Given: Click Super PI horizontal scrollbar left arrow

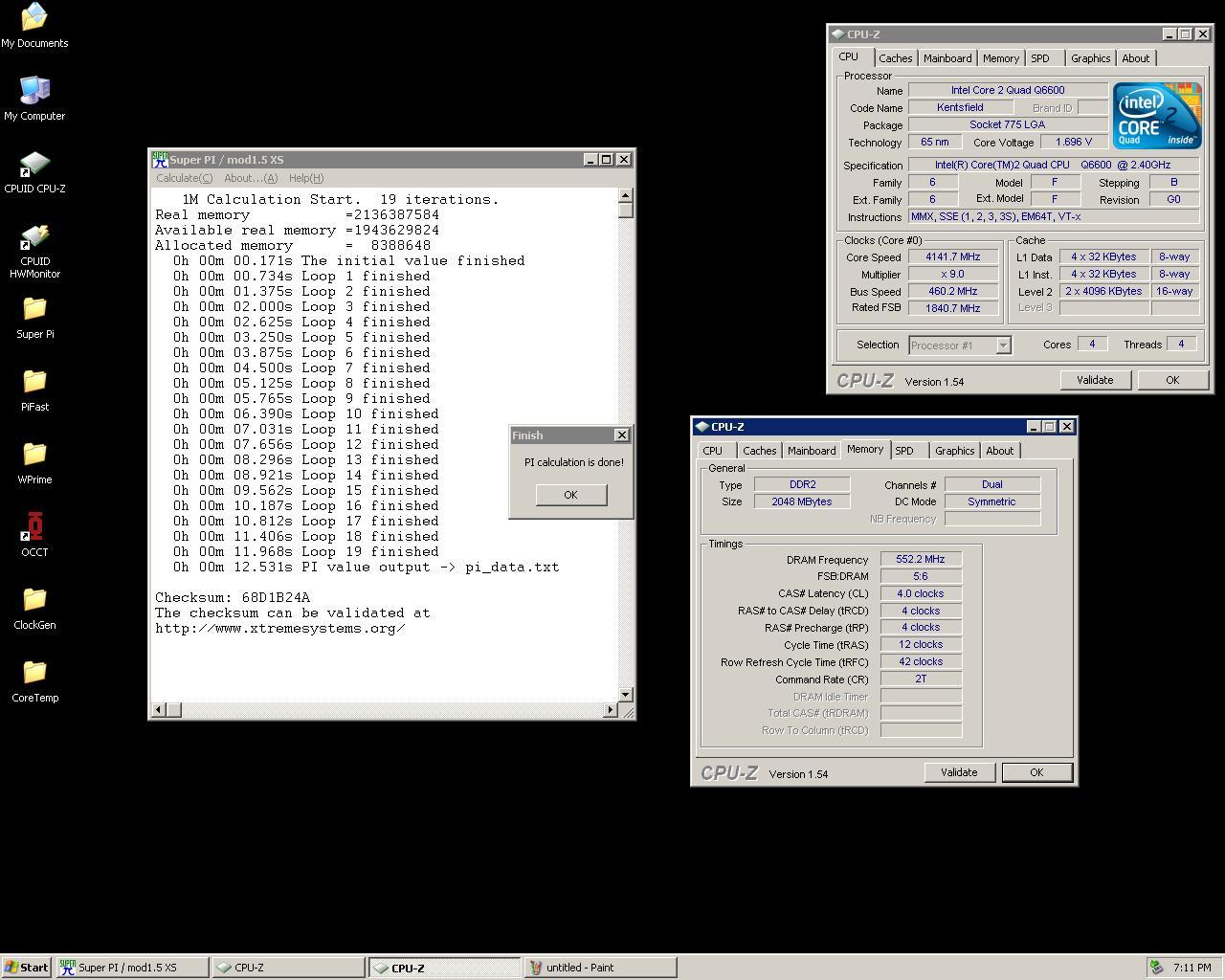Looking at the screenshot, I should click(159, 710).
